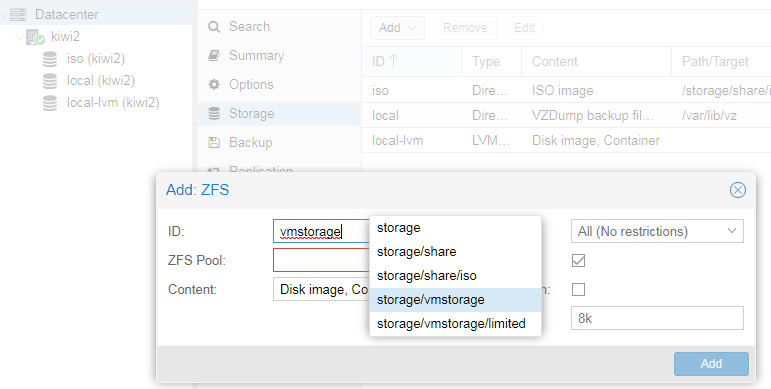Select storage/vmstorage/limited in the pool list
The height and width of the screenshot is (389, 771).
pyautogui.click(x=455, y=324)
